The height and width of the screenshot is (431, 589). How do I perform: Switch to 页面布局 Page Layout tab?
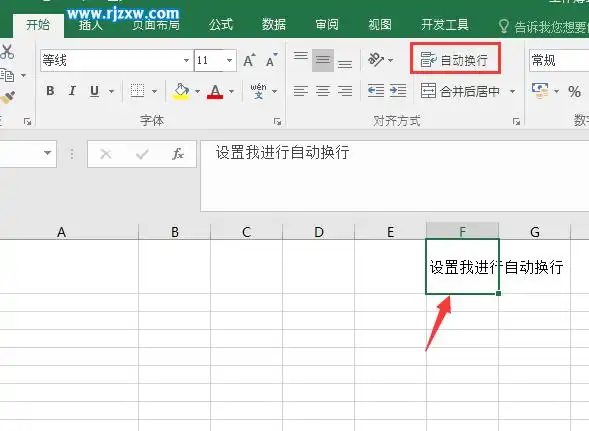pyautogui.click(x=156, y=25)
